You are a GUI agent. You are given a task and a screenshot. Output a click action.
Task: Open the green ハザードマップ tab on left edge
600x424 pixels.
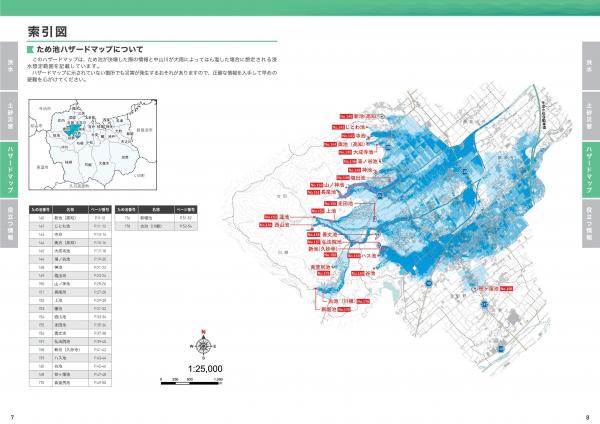[x=9, y=170]
